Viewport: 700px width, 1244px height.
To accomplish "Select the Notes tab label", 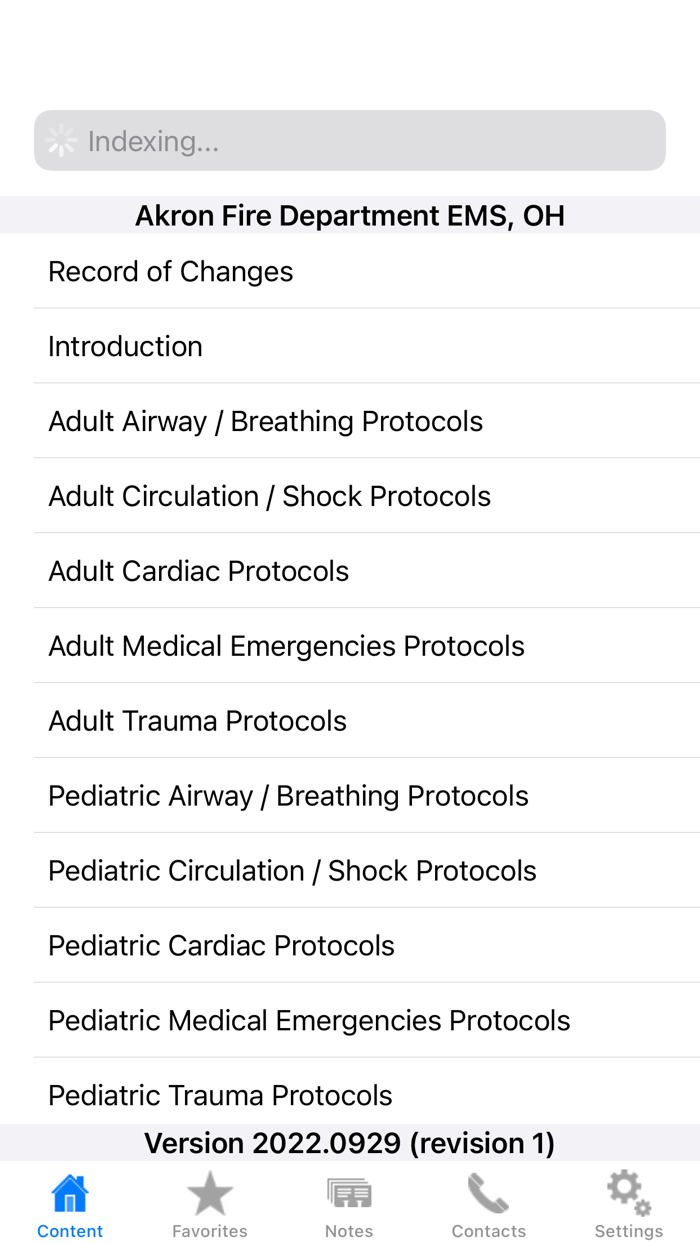I will pos(348,1231).
